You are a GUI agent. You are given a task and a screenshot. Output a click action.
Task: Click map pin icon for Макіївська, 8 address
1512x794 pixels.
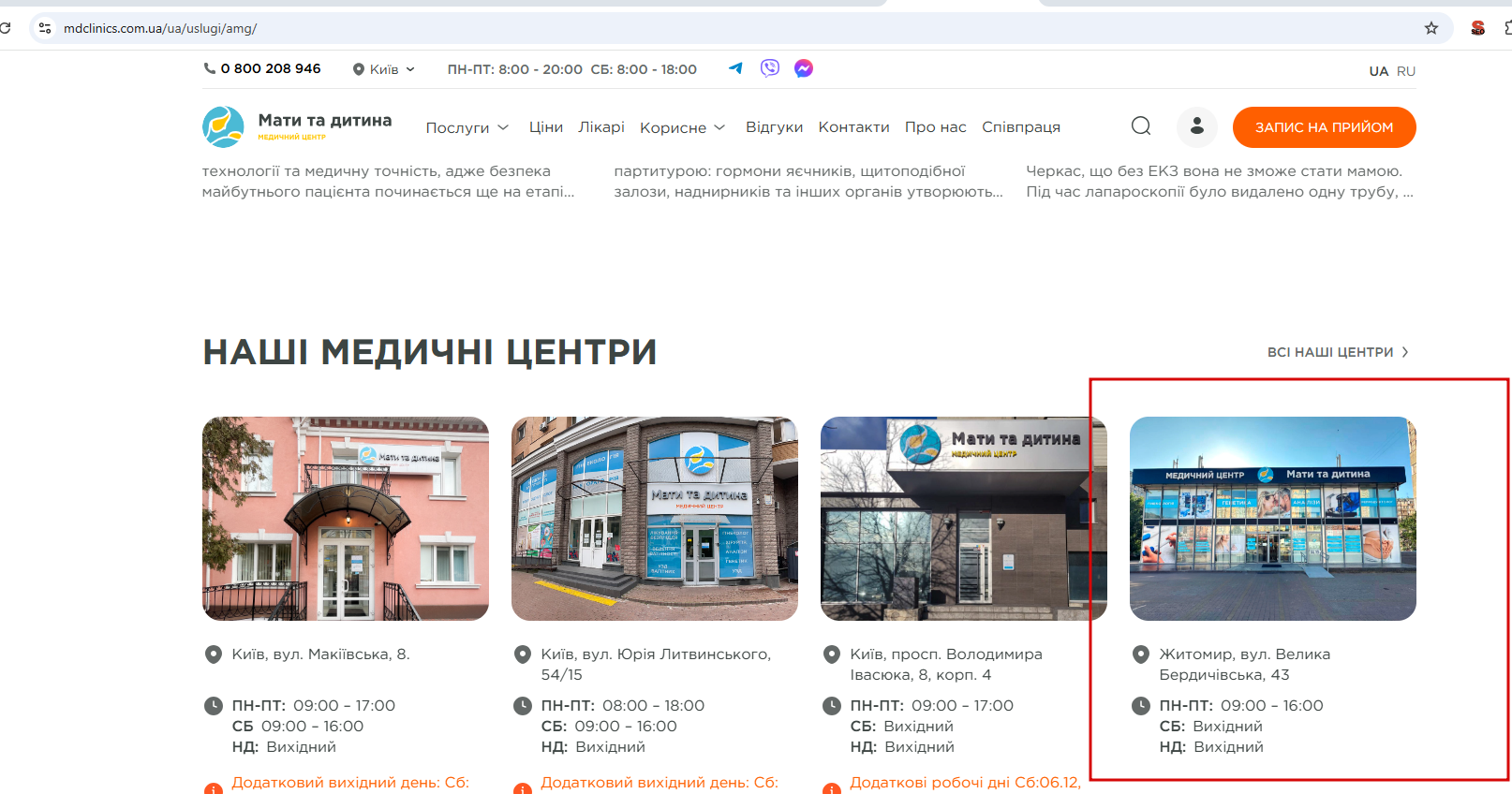[214, 654]
